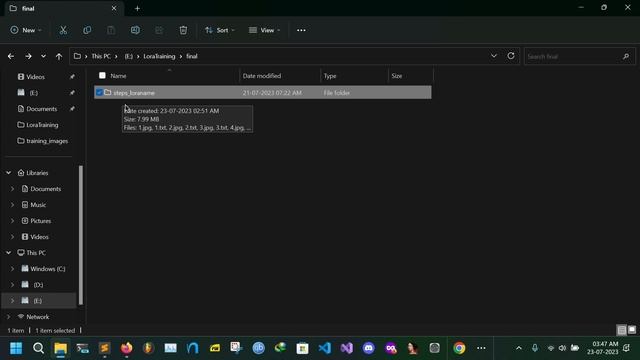Click This PC in address bar

click(x=101, y=56)
